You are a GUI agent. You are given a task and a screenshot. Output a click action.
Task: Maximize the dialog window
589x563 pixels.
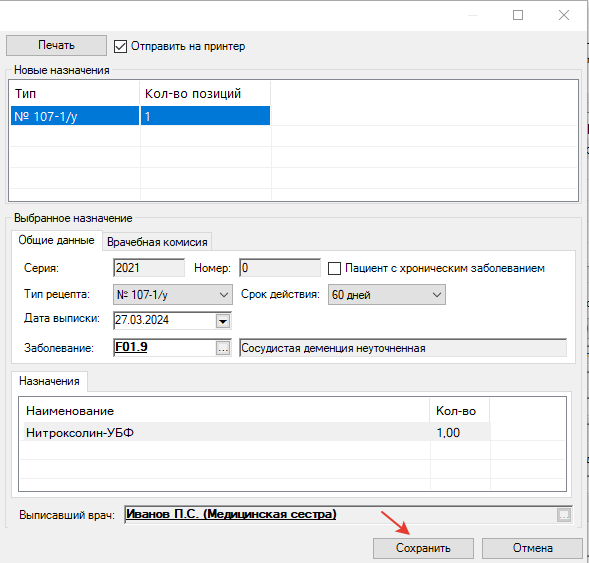[x=518, y=15]
